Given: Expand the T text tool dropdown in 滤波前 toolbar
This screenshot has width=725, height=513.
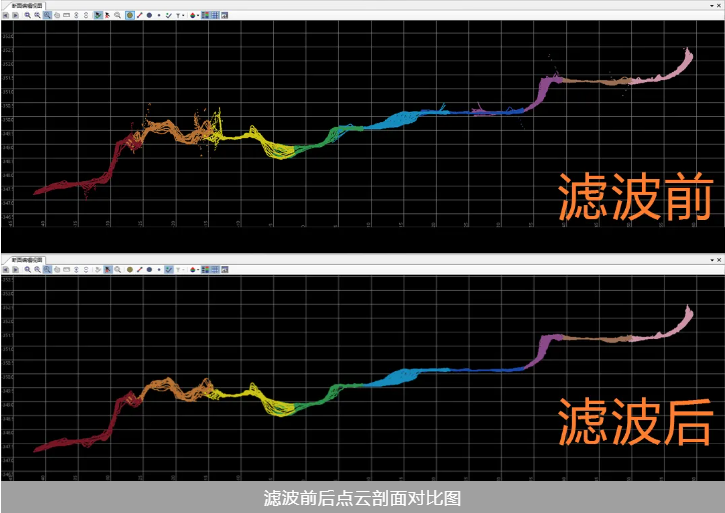Looking at the screenshot, I should 180,15.
